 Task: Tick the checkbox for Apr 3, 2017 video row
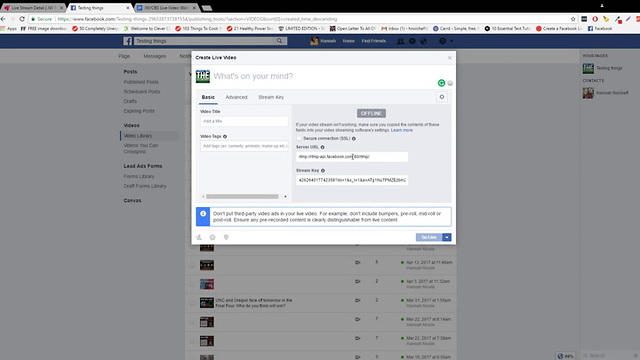[192, 284]
